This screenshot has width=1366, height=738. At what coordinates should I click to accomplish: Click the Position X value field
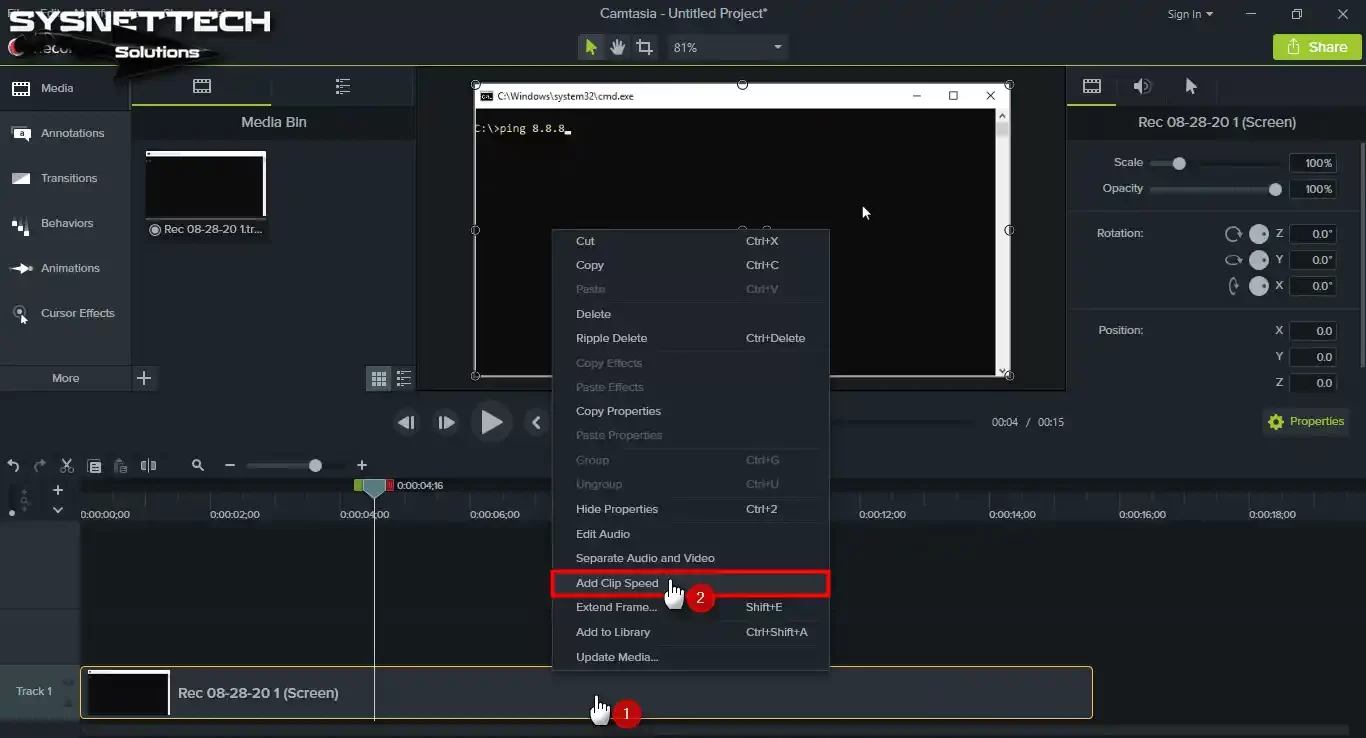click(1312, 331)
